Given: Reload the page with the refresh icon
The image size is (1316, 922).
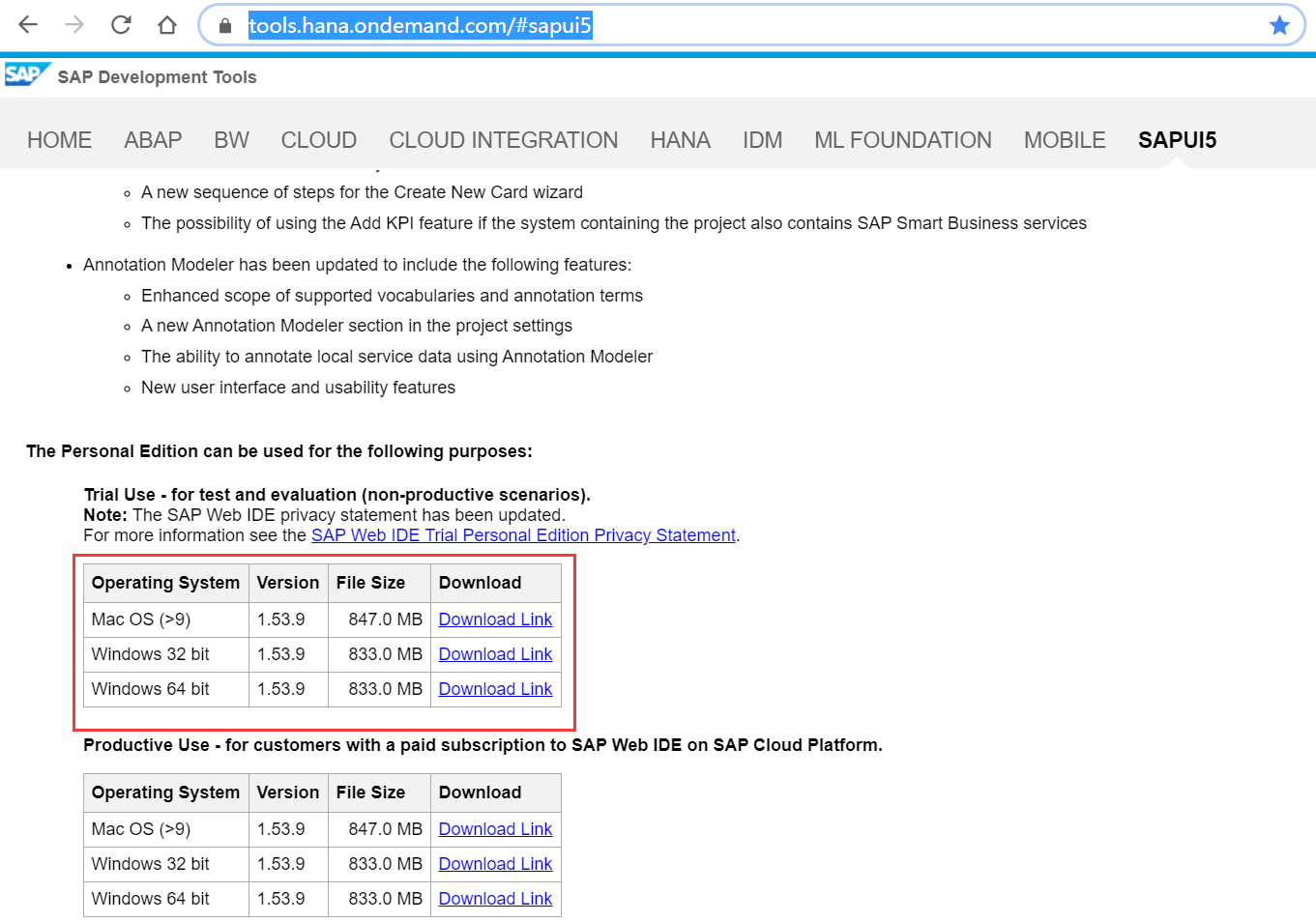Looking at the screenshot, I should (x=121, y=25).
